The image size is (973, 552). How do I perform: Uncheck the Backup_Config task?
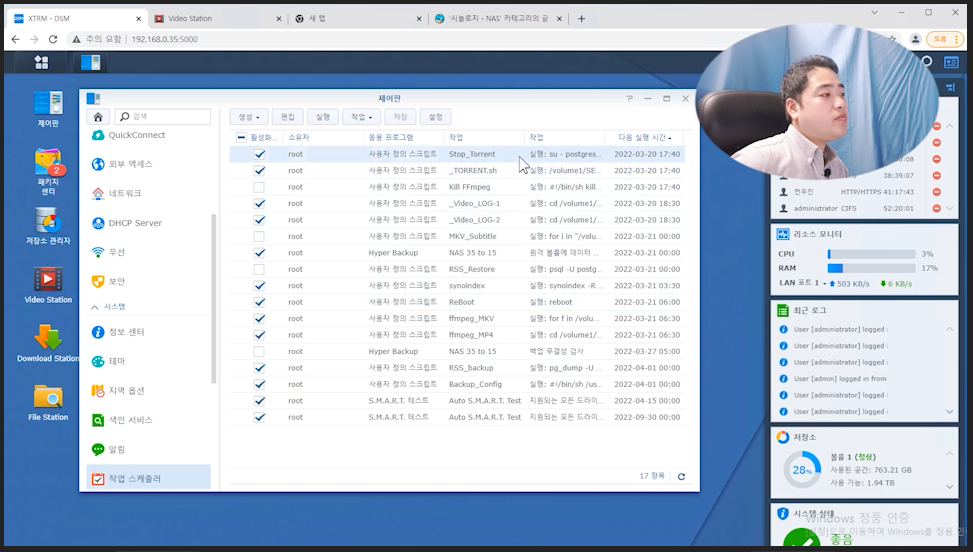259,385
